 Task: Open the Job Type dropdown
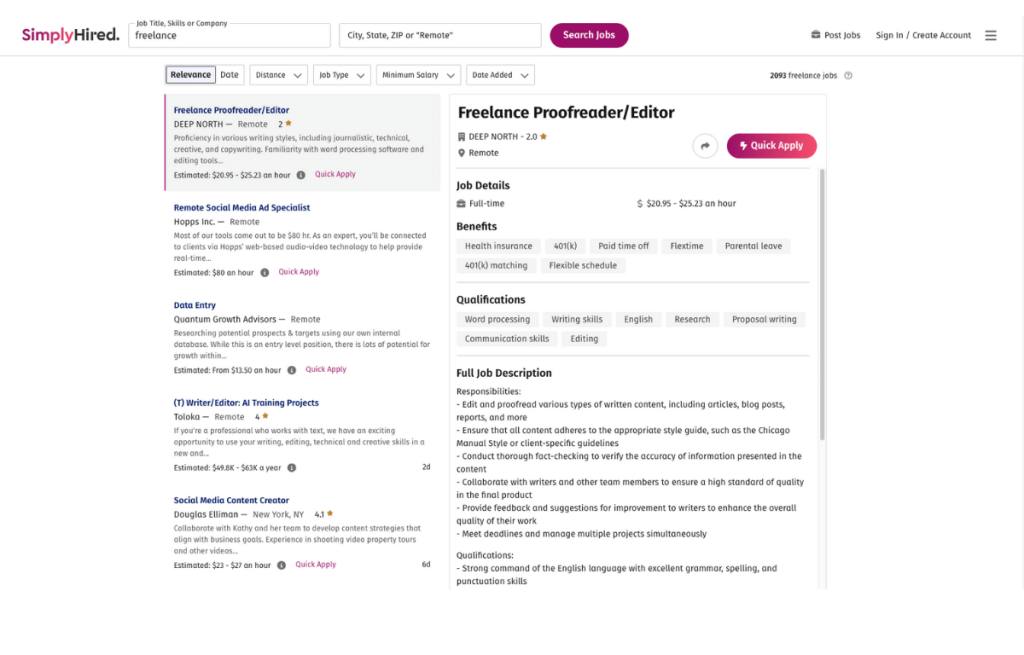(x=341, y=75)
